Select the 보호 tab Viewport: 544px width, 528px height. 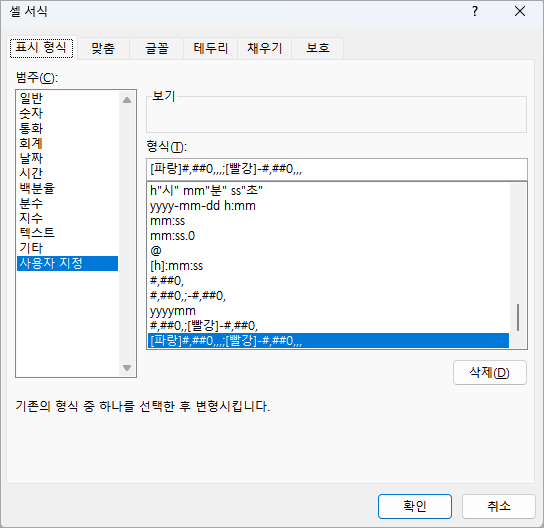pyautogui.click(x=318, y=48)
